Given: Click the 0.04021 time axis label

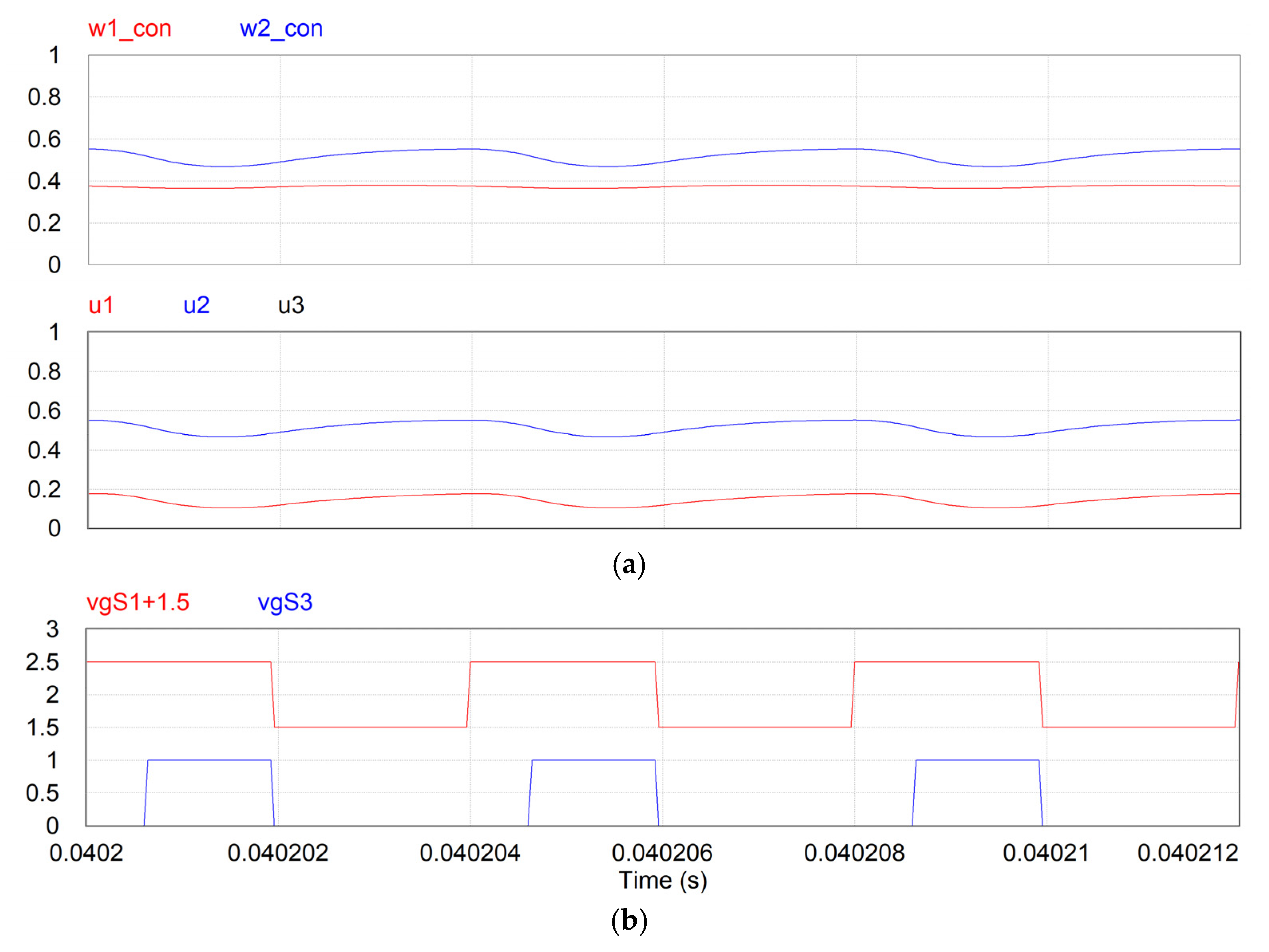Looking at the screenshot, I should [1046, 853].
